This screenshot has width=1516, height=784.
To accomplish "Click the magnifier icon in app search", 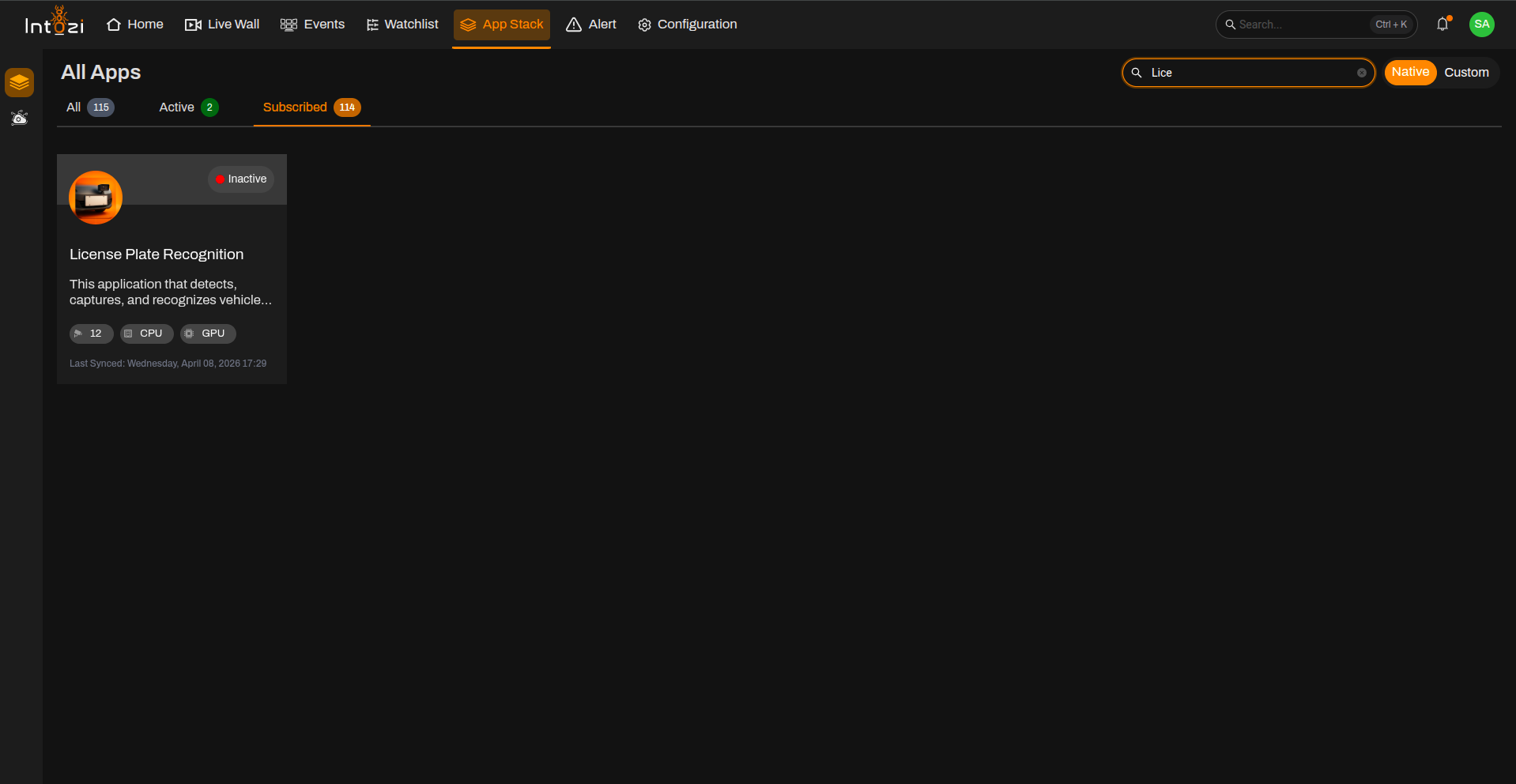I will [1137, 73].
